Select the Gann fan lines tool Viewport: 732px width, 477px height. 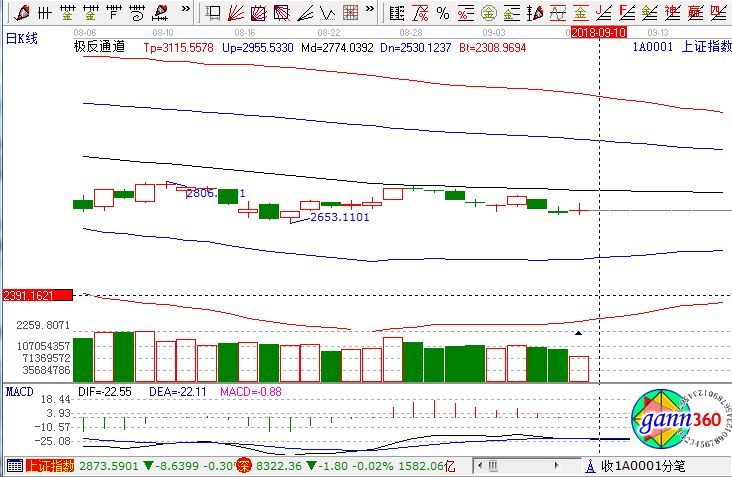pos(234,12)
